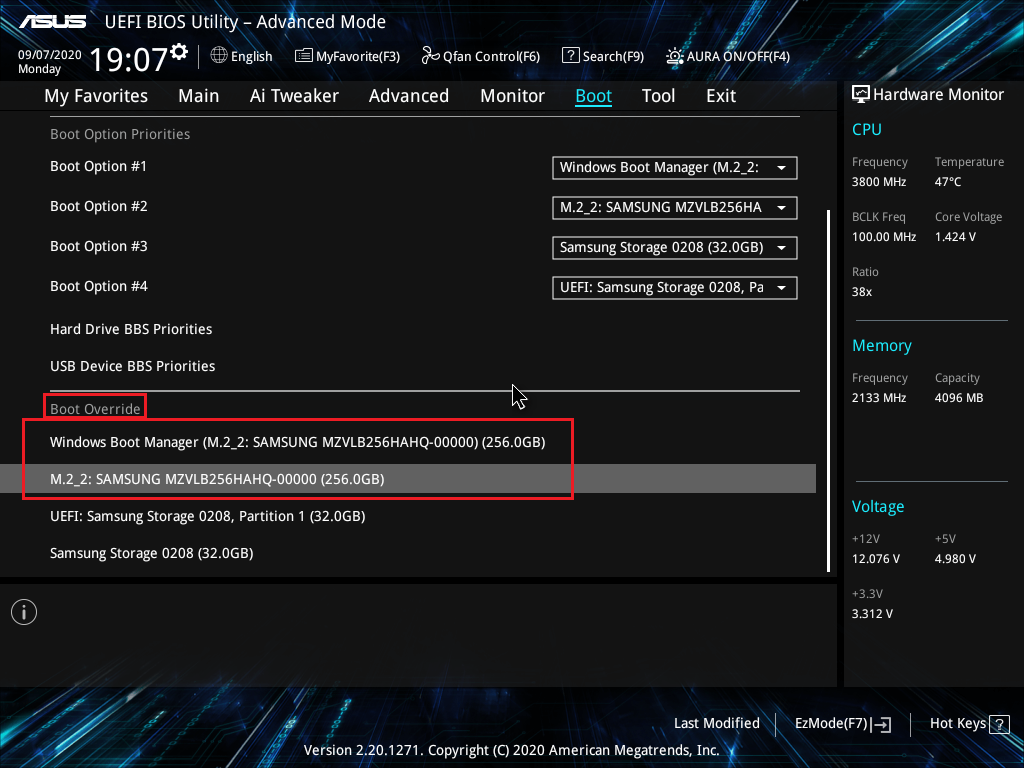Viewport: 1024px width, 768px height.
Task: Click the 09/07/2020 date
Action: (x=50, y=55)
